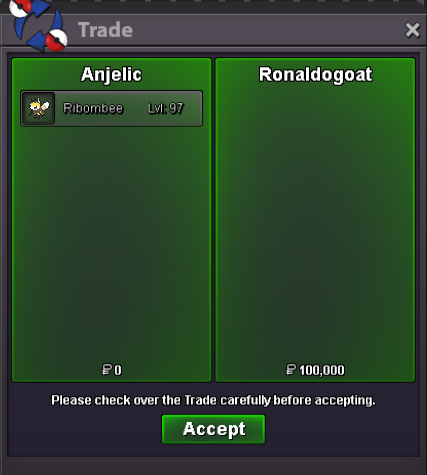Click the check Trade carefully warning text

(x=213, y=400)
